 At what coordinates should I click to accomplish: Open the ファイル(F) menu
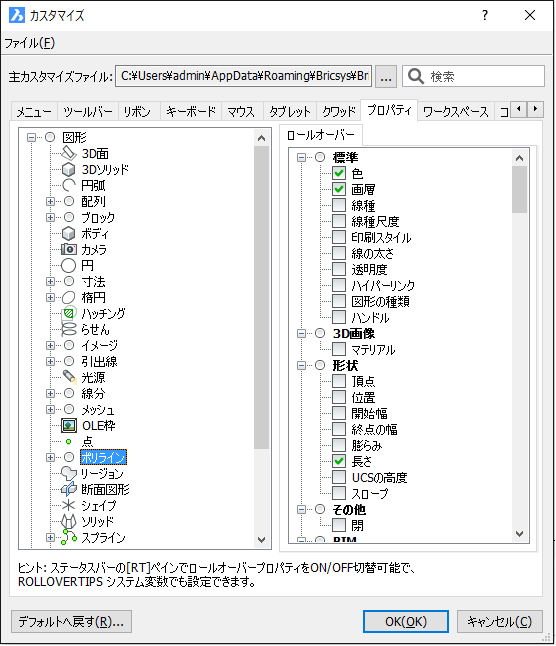[x=29, y=43]
